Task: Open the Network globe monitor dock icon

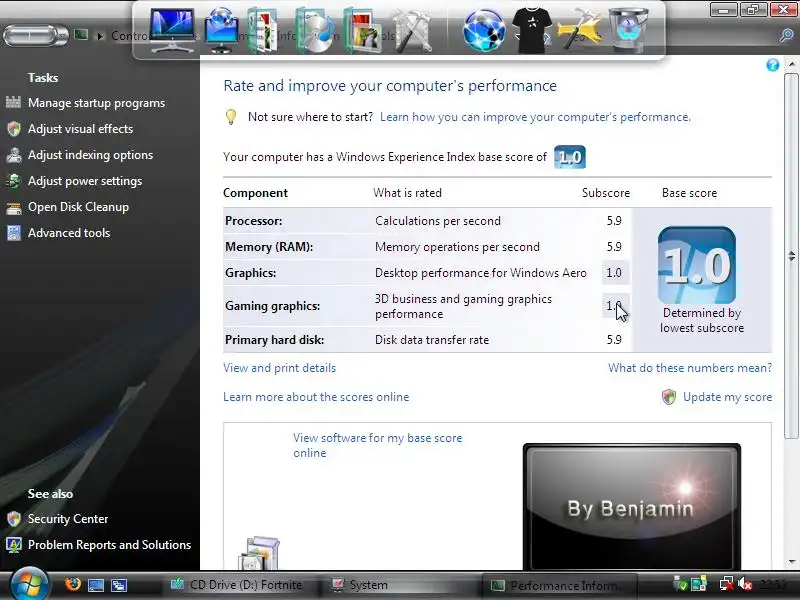Action: coord(221,29)
